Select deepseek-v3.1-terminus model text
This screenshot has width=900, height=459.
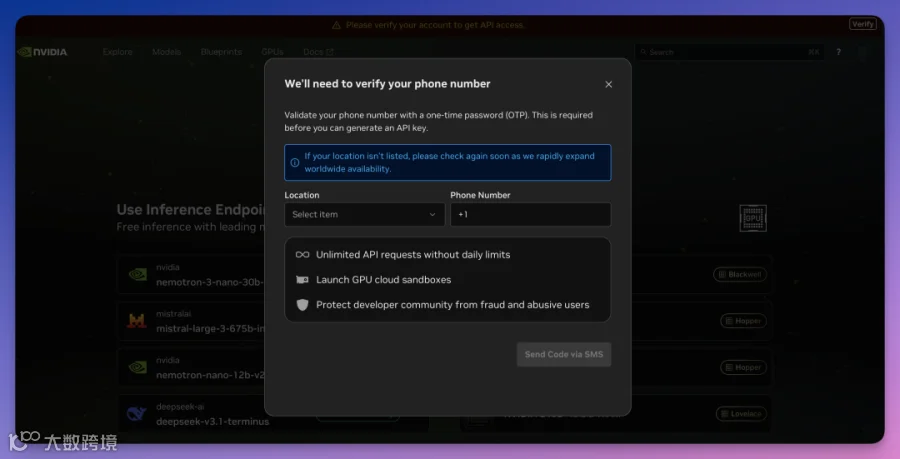[212, 422]
